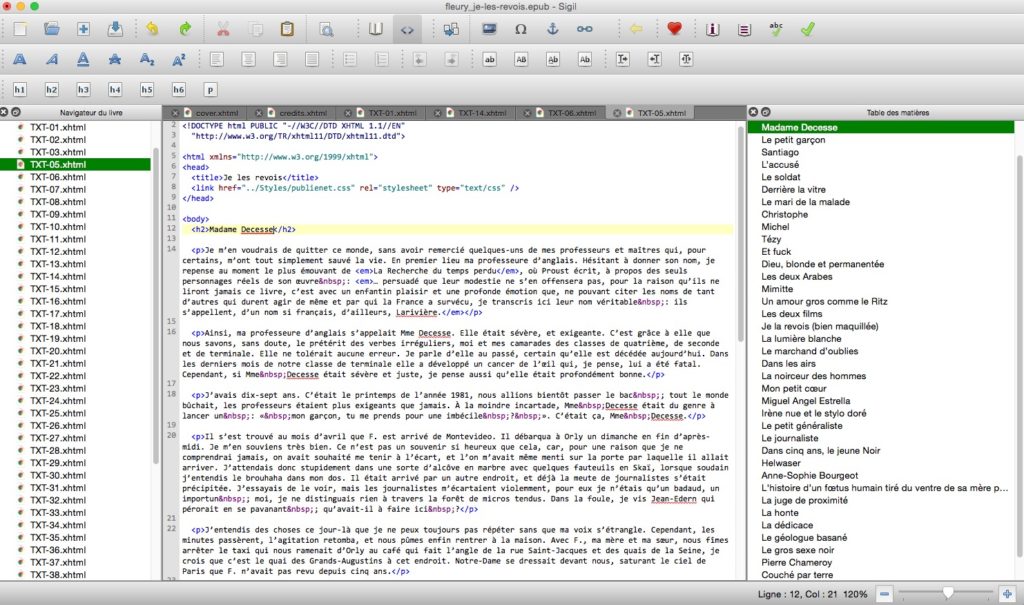
Task: Select TXT-12.xhtml in the book browser
Action: coord(58,252)
